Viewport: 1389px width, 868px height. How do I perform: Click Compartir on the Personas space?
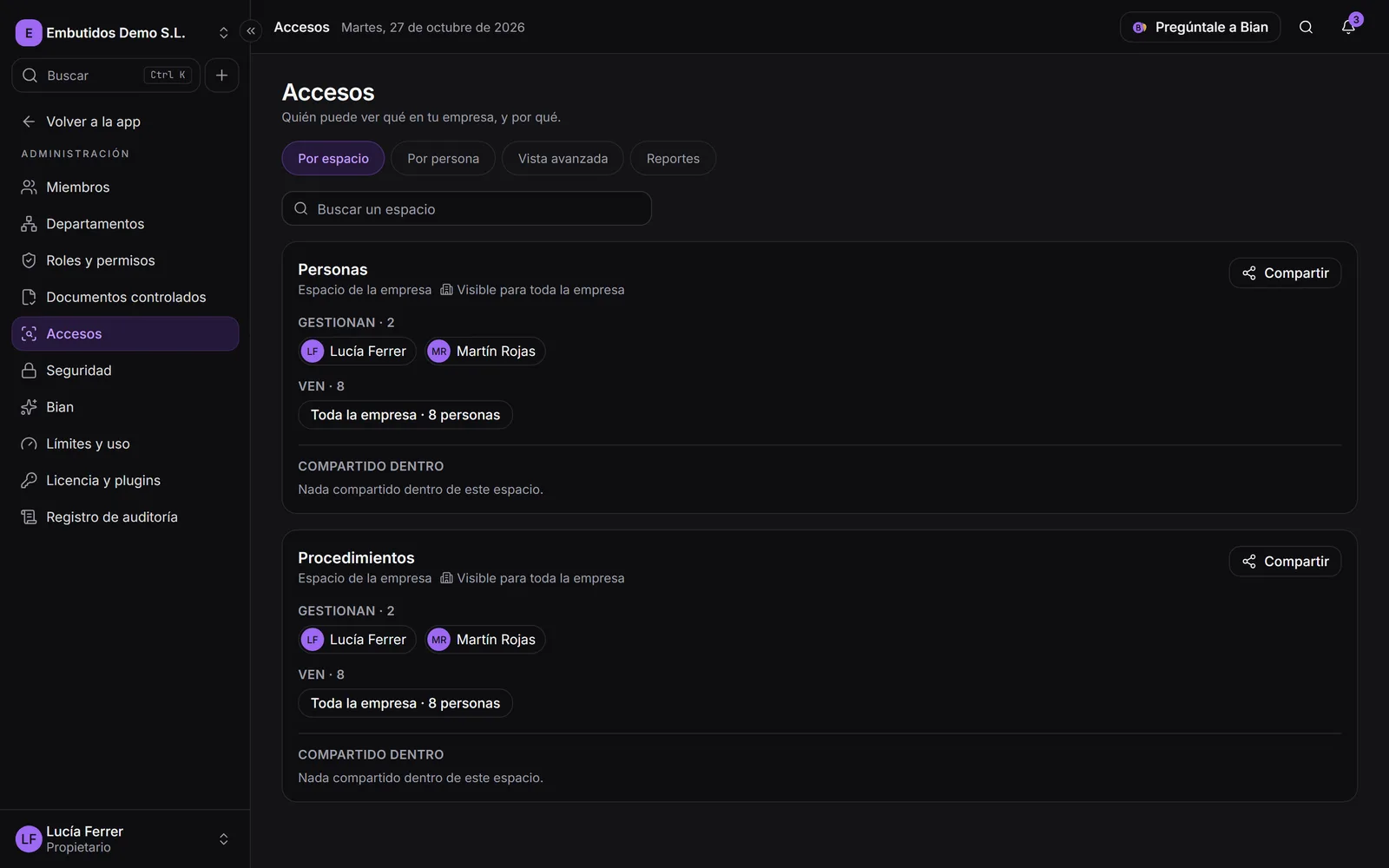1285,273
